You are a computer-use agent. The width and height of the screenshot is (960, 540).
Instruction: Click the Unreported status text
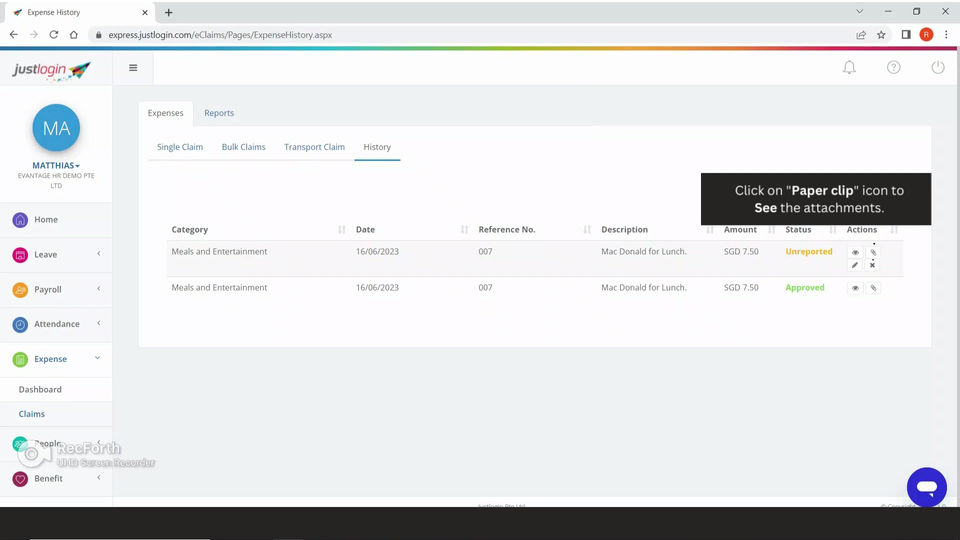(809, 252)
